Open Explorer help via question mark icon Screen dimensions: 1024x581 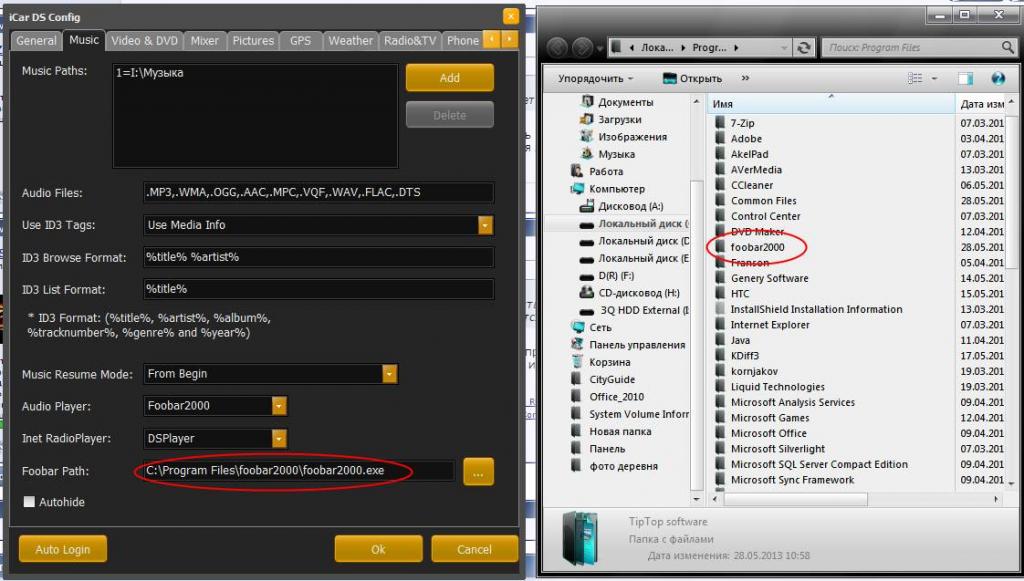pyautogui.click(x=997, y=78)
